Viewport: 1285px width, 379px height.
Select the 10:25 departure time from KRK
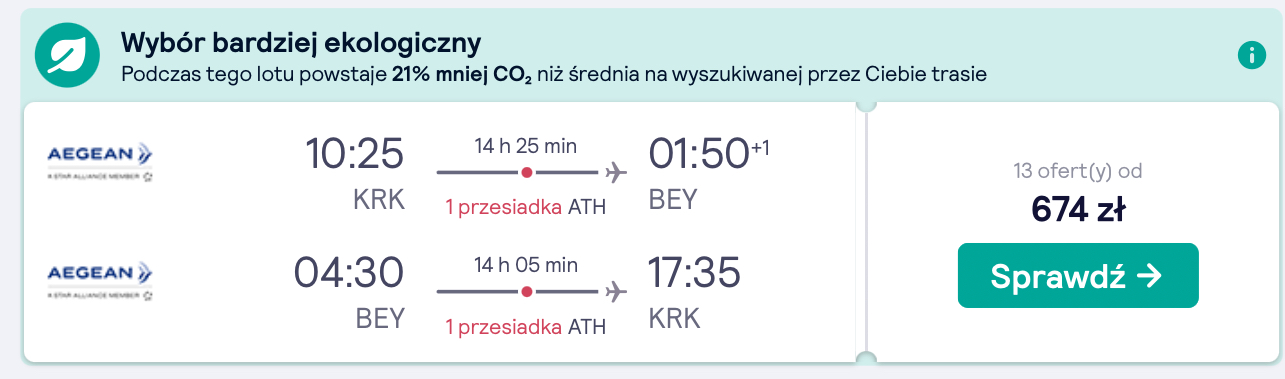354,154
